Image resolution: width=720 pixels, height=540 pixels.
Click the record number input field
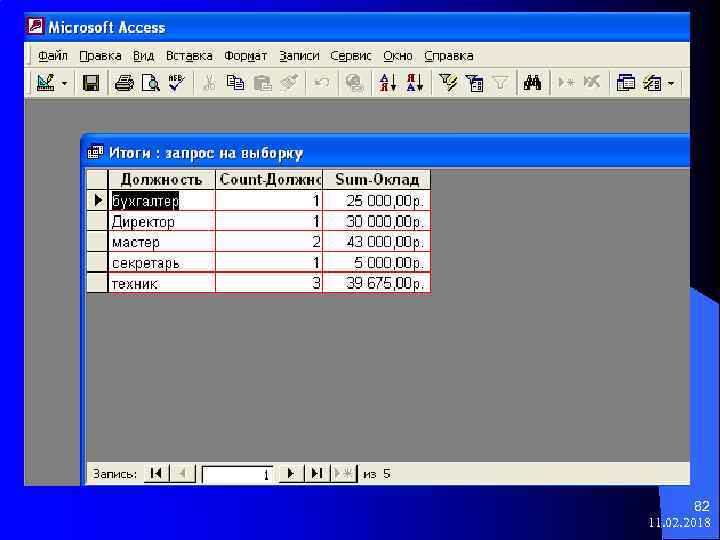click(237, 474)
